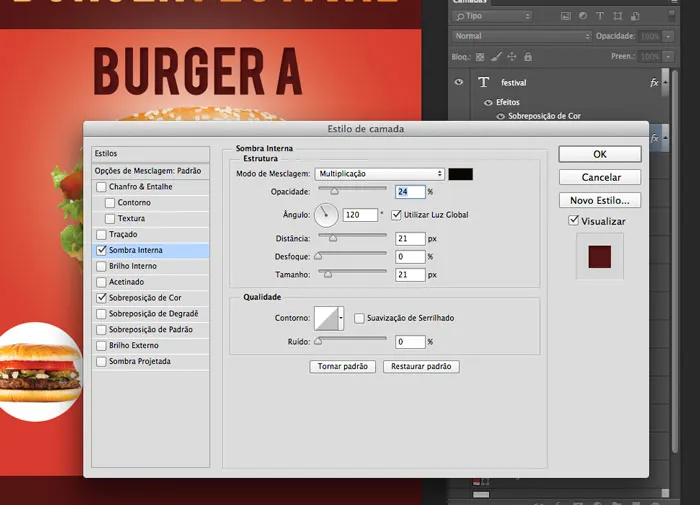Open the Modo de Mesclagem dropdown
700x505 pixels.
[x=380, y=174]
